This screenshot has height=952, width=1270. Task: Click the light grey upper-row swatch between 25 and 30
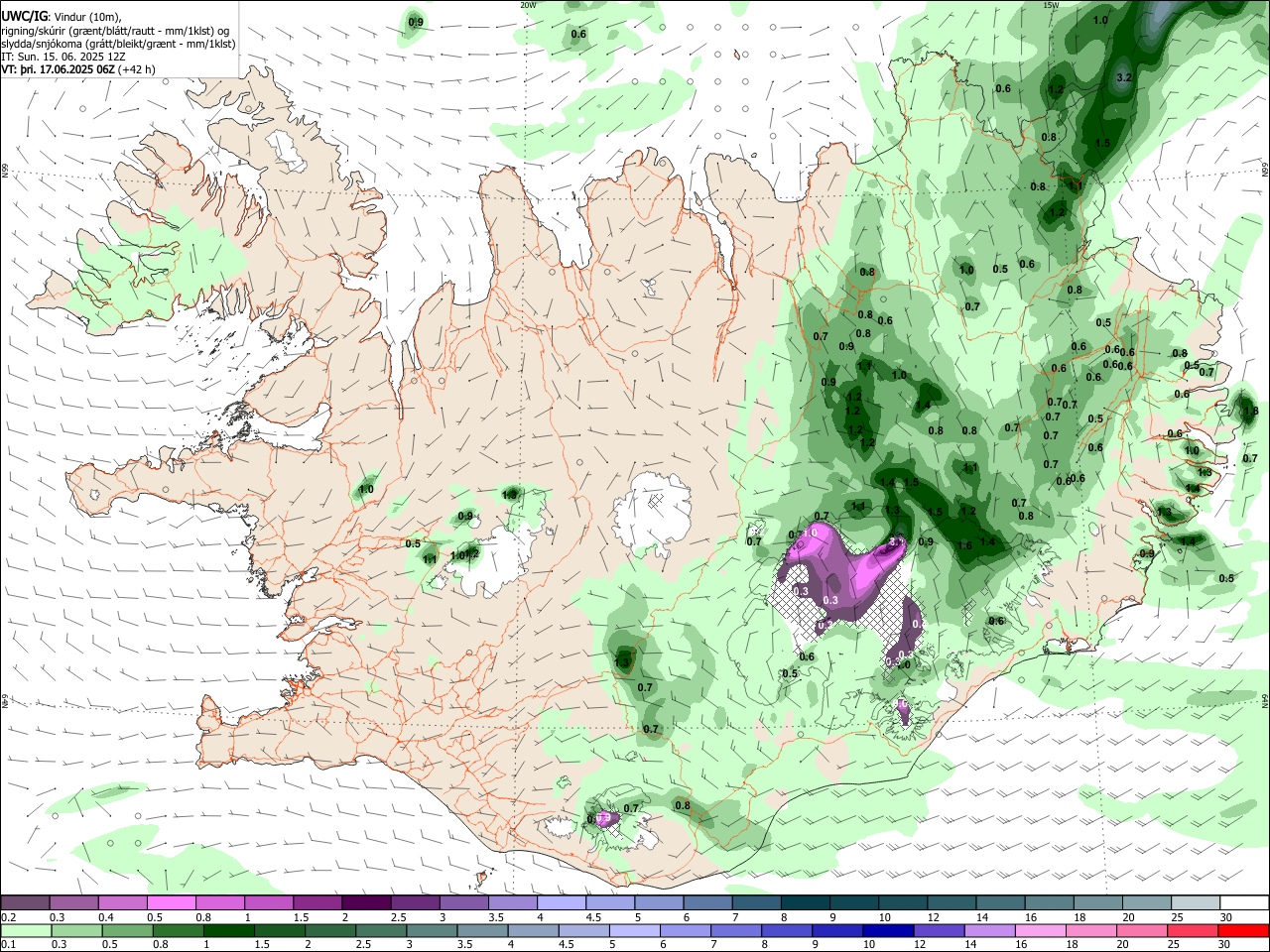click(x=1197, y=903)
